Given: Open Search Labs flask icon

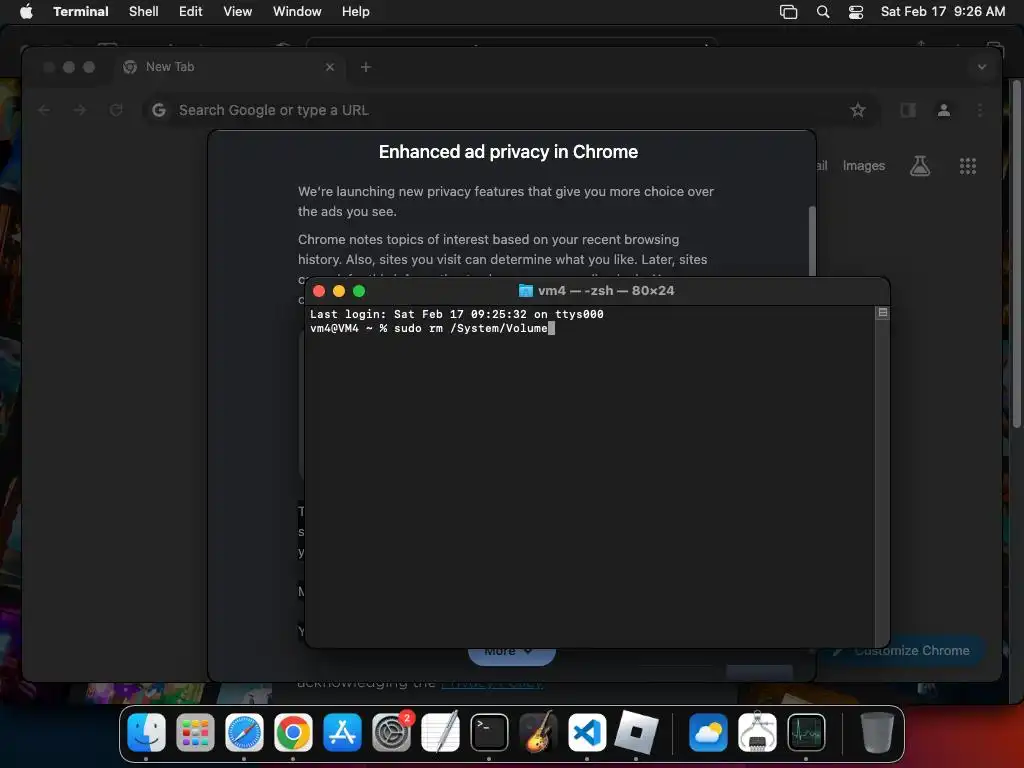Looking at the screenshot, I should click(920, 166).
